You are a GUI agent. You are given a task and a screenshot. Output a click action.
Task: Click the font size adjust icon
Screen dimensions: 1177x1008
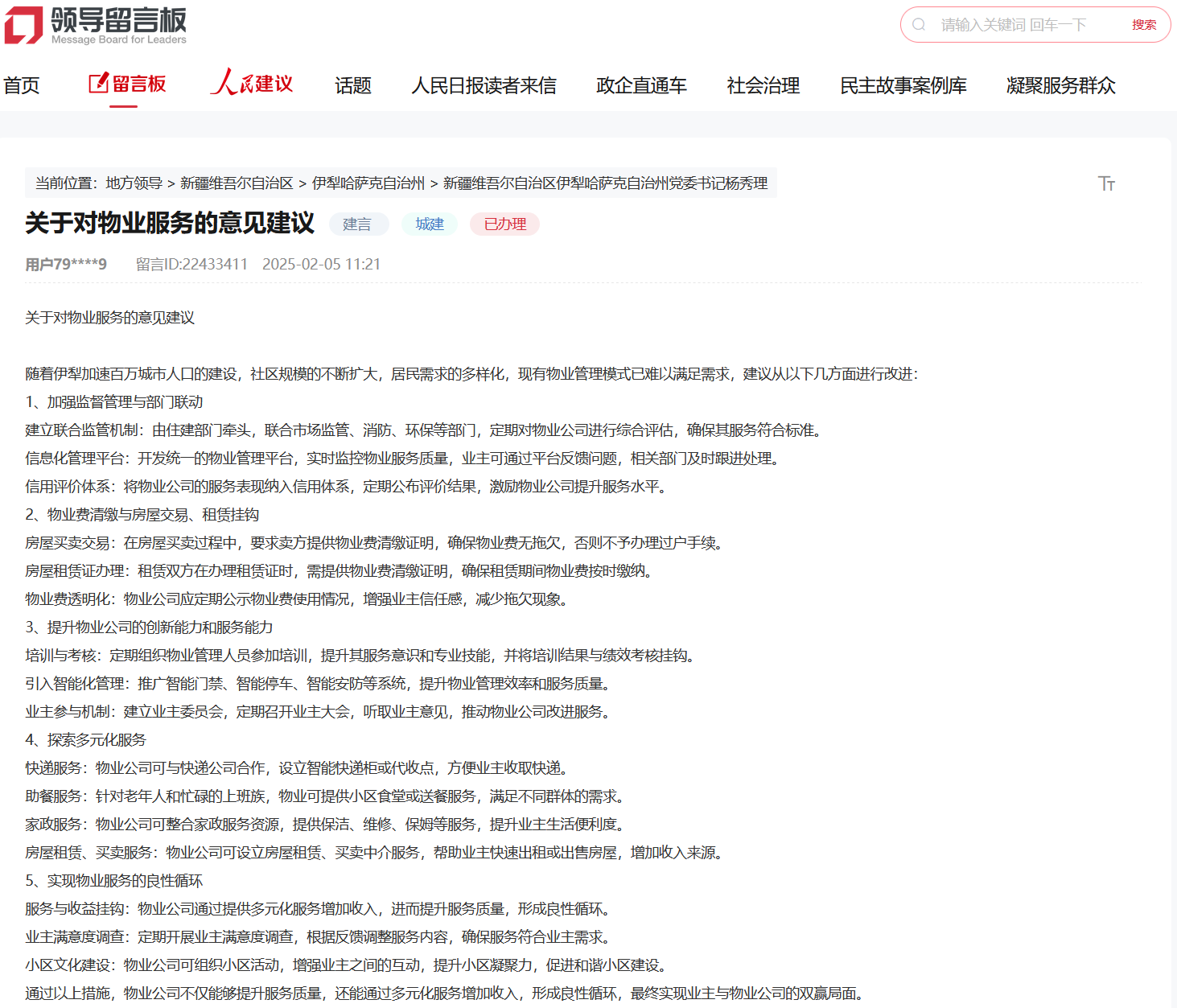tap(1106, 183)
